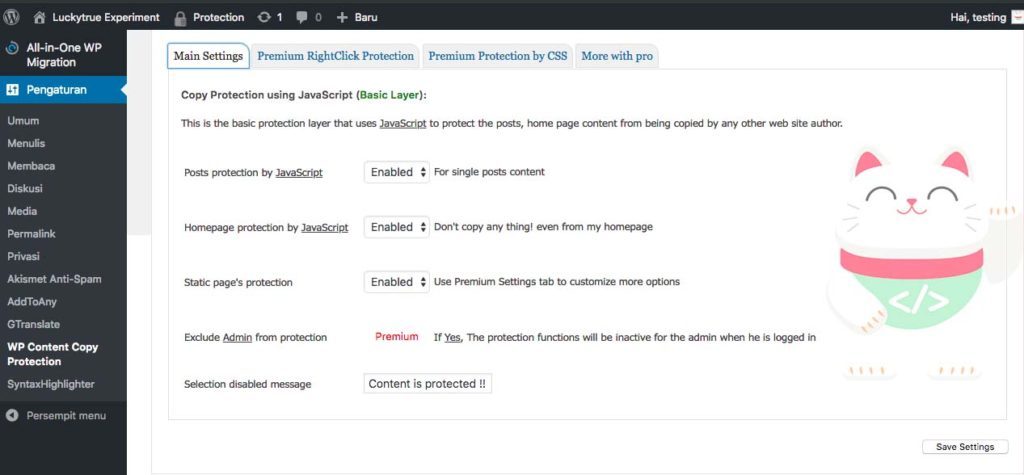Open SyntaxHighlighter settings
This screenshot has width=1024, height=475.
pos(51,384)
